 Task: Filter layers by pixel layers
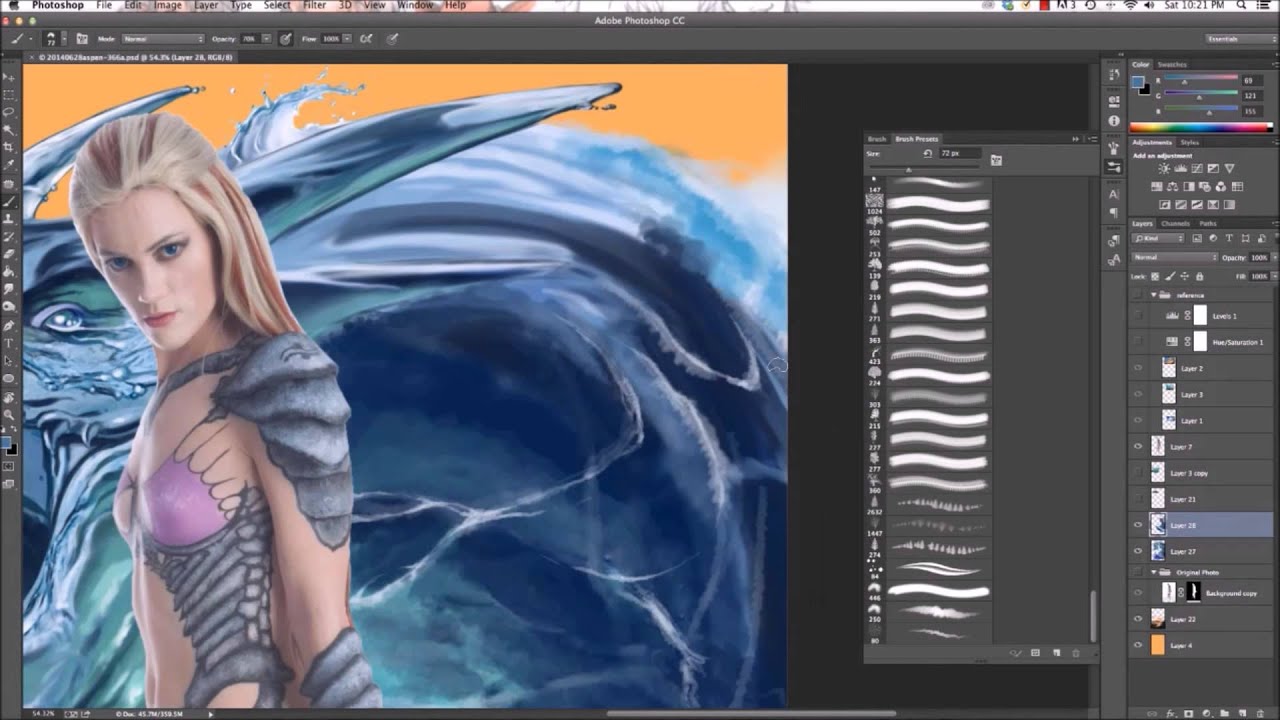pyautogui.click(x=1197, y=238)
